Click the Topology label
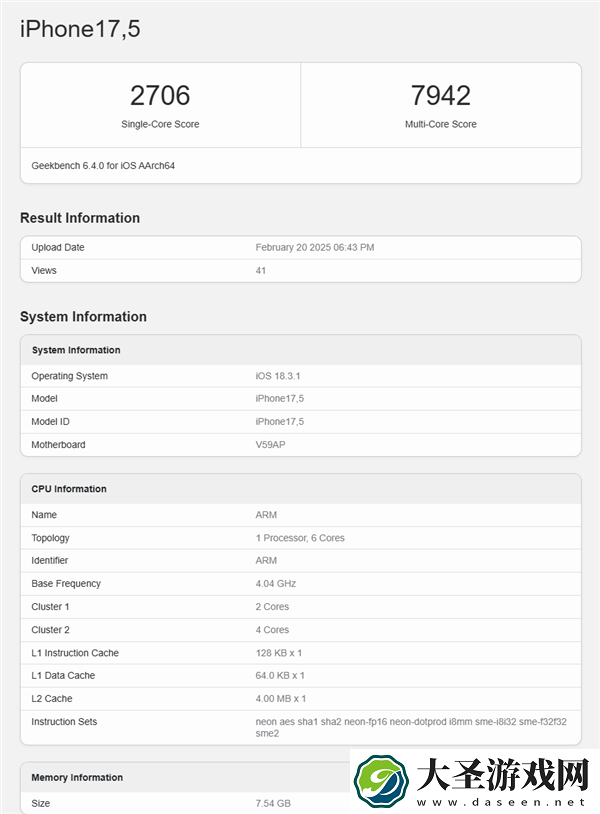 coord(50,538)
